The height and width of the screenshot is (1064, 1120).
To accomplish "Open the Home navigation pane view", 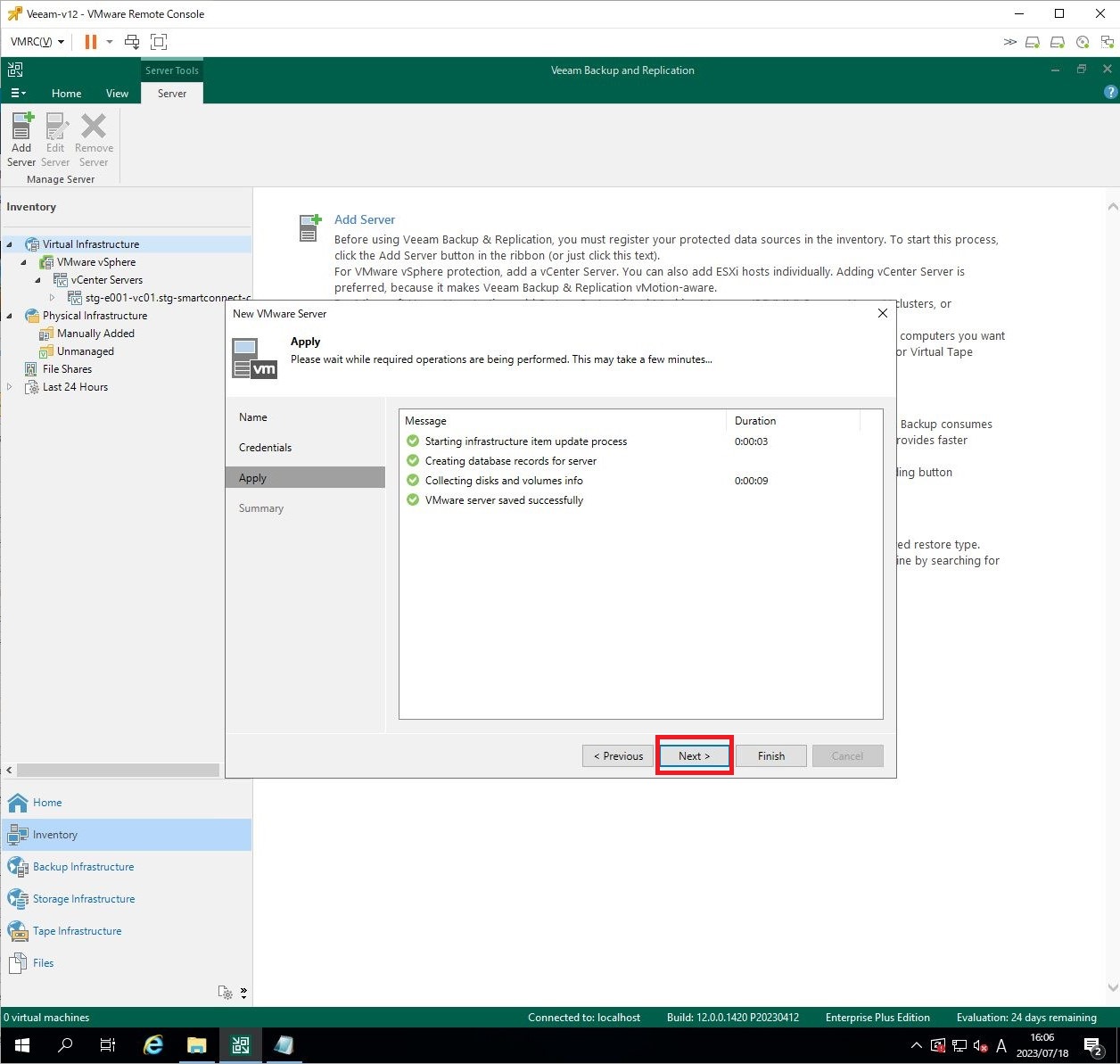I will click(x=127, y=803).
